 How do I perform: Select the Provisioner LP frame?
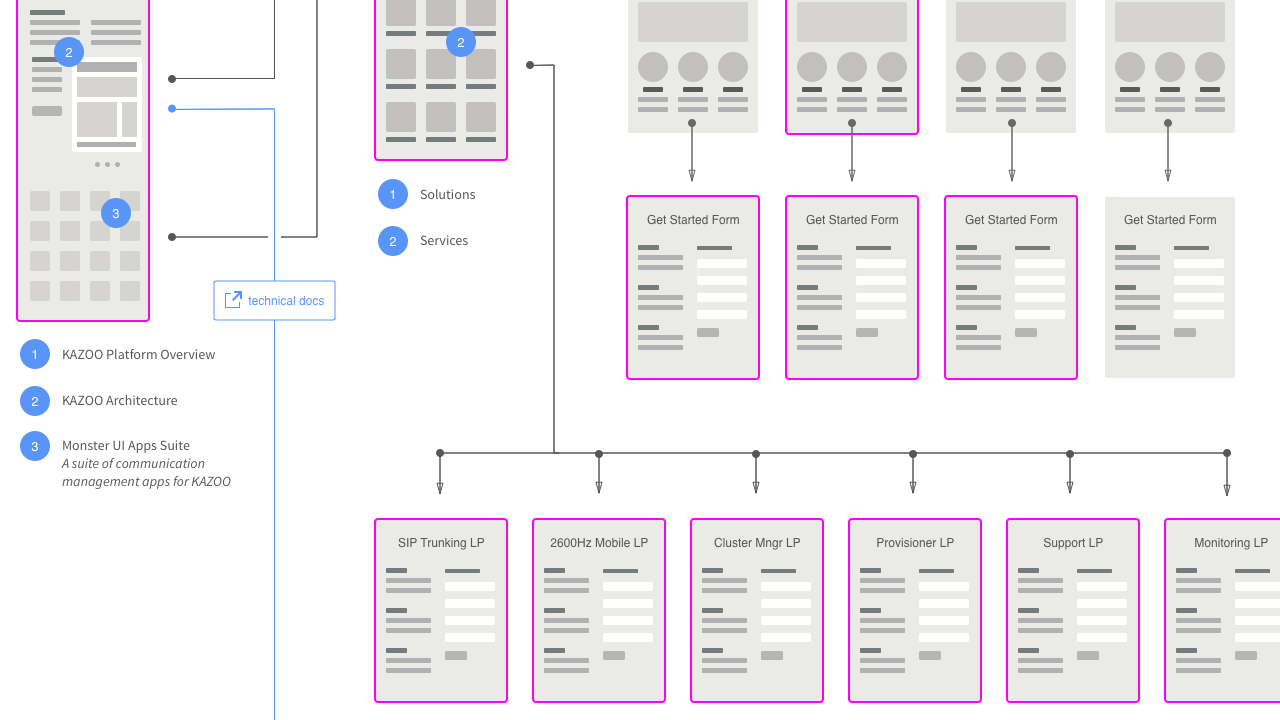pos(914,610)
